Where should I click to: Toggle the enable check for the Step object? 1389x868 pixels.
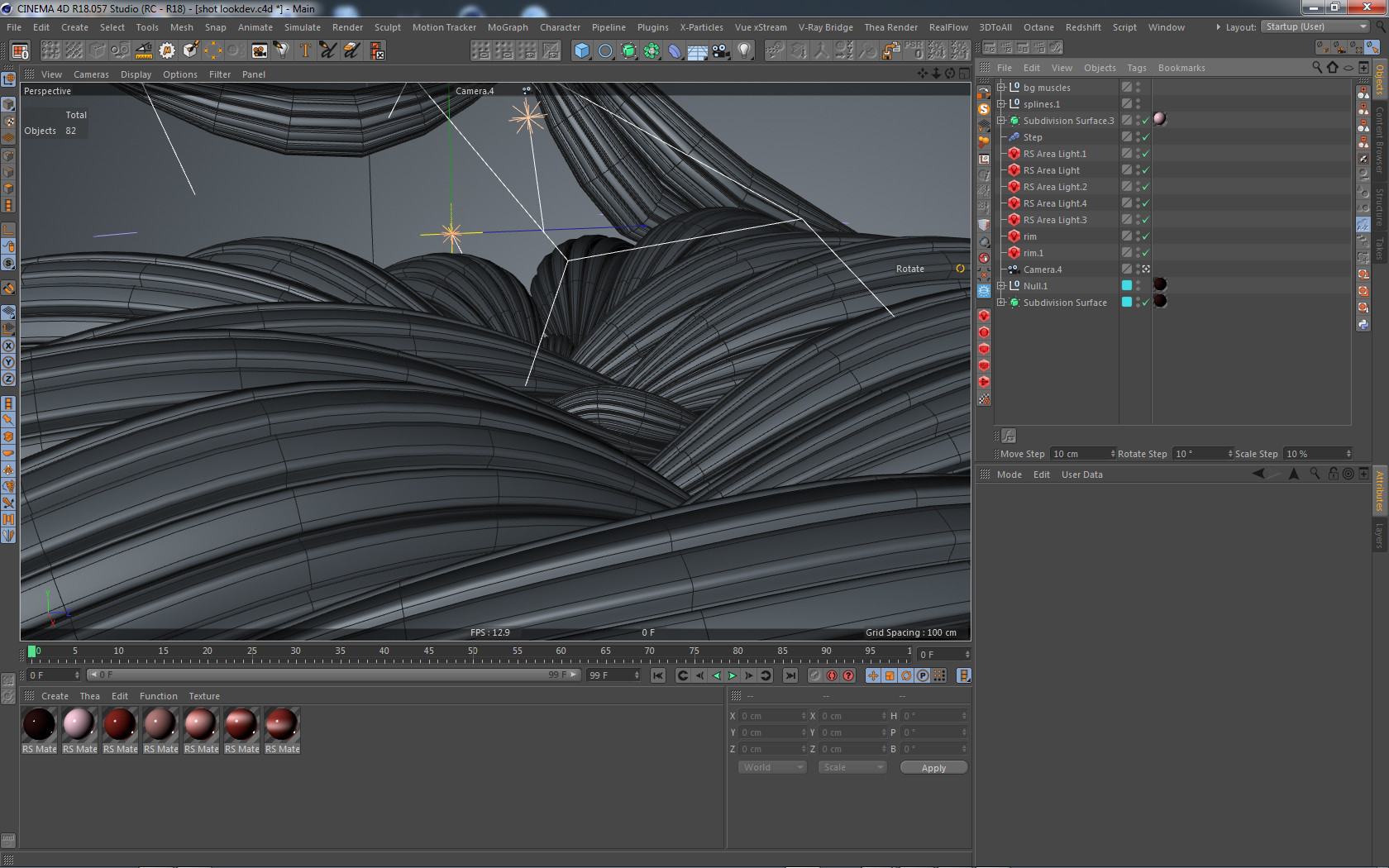click(1146, 137)
